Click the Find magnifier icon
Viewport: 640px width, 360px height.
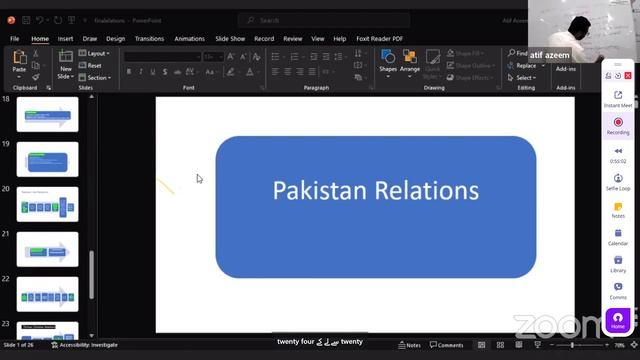[x=512, y=53]
